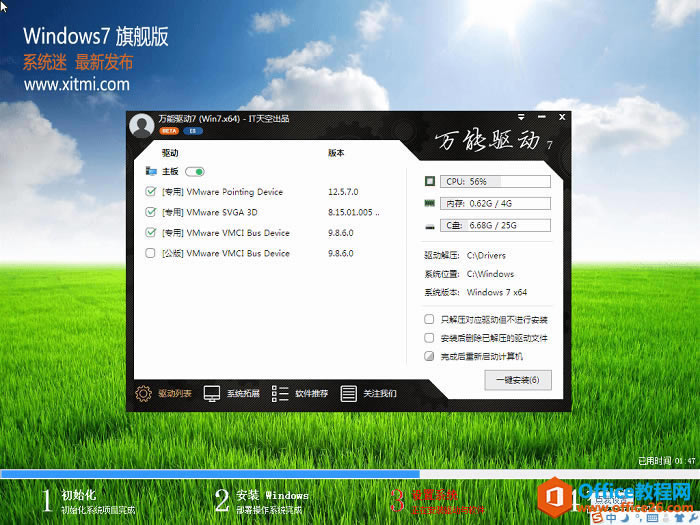Switch to the 软件推荐 tab

coord(300,393)
